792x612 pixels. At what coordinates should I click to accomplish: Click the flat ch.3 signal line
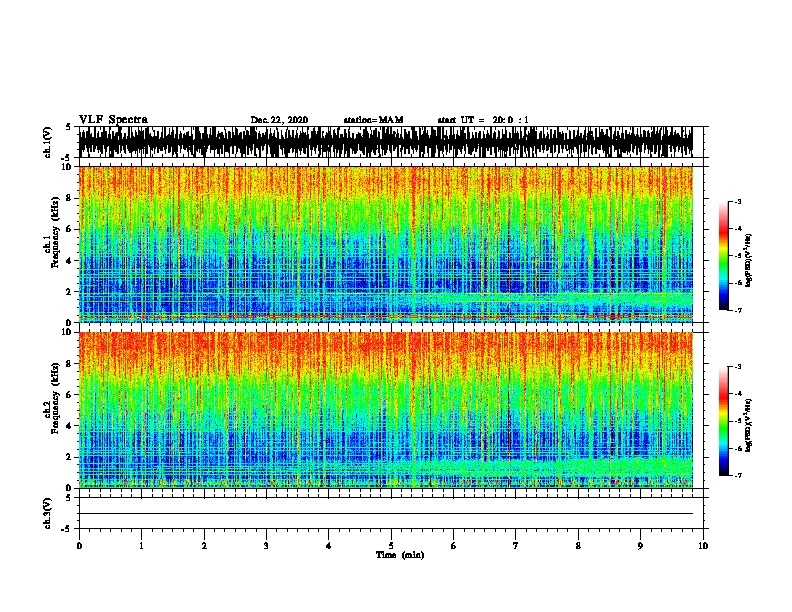coord(386,514)
